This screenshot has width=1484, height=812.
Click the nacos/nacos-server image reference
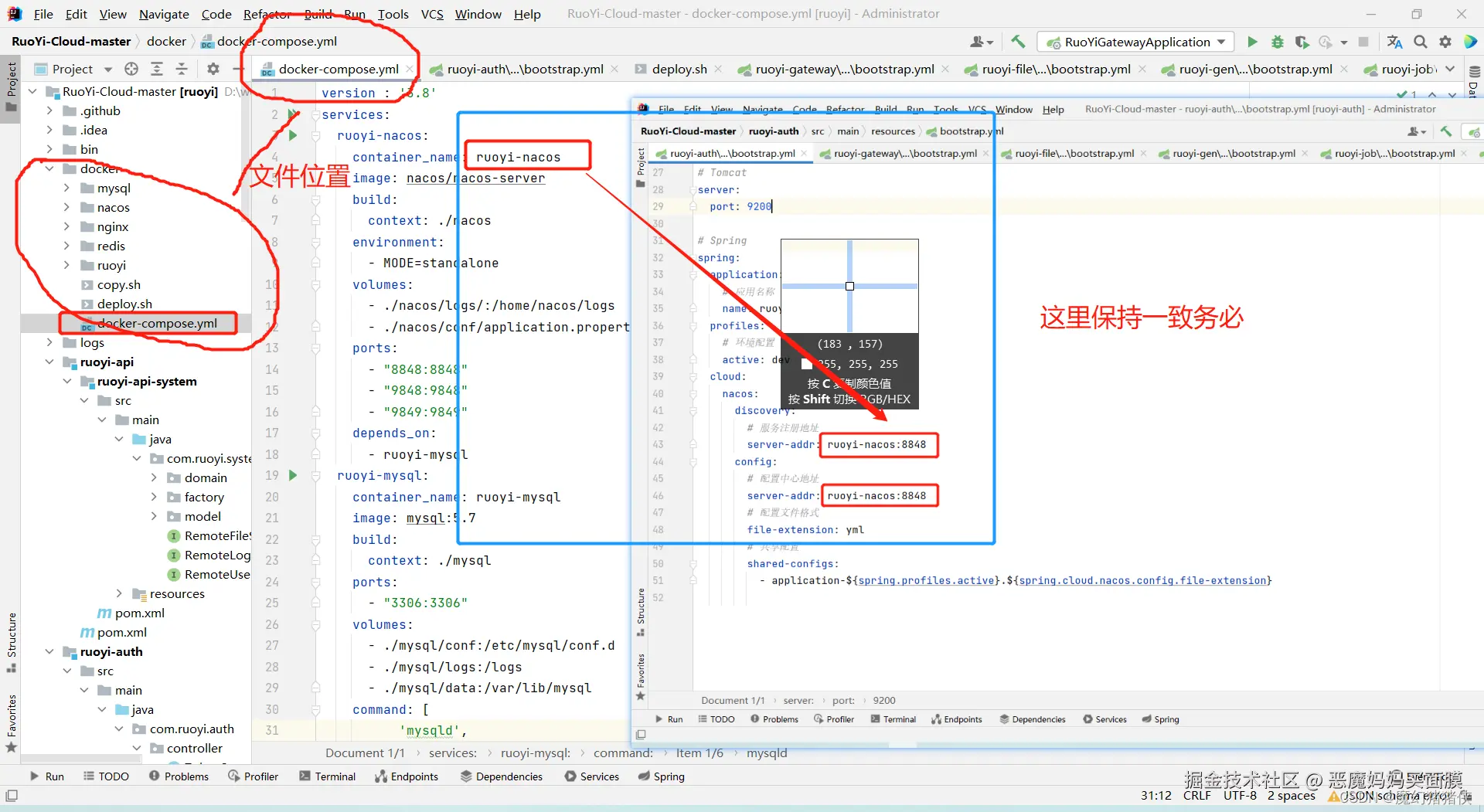coord(475,178)
